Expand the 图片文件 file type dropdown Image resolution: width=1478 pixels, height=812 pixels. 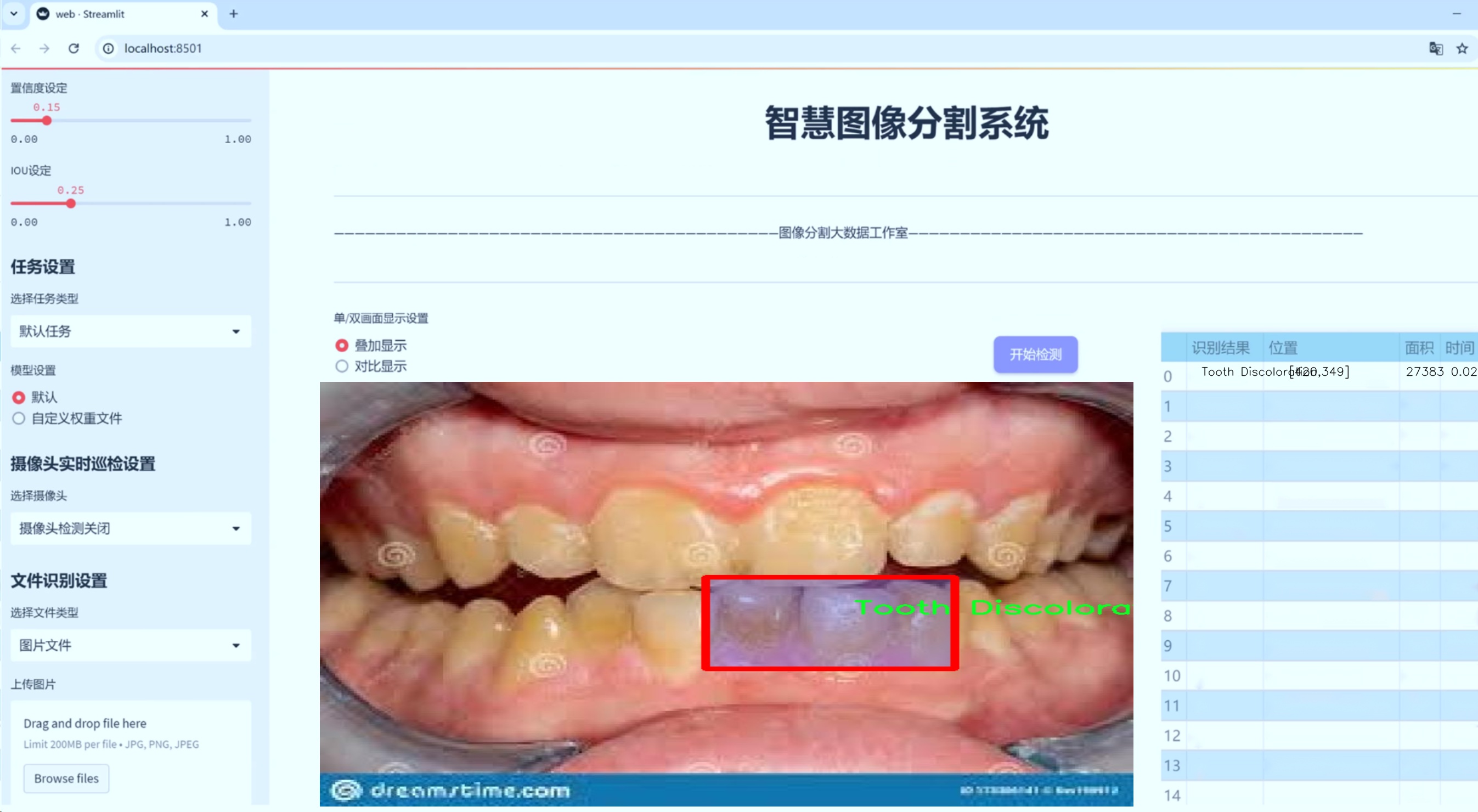coord(131,645)
